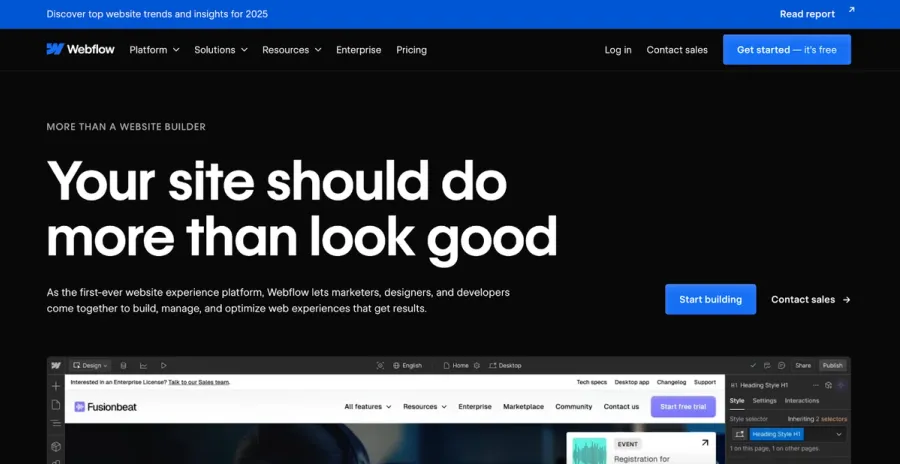The height and width of the screenshot is (464, 900).
Task: Click the selector state icon beside Heading Style H1
Action: [739, 434]
